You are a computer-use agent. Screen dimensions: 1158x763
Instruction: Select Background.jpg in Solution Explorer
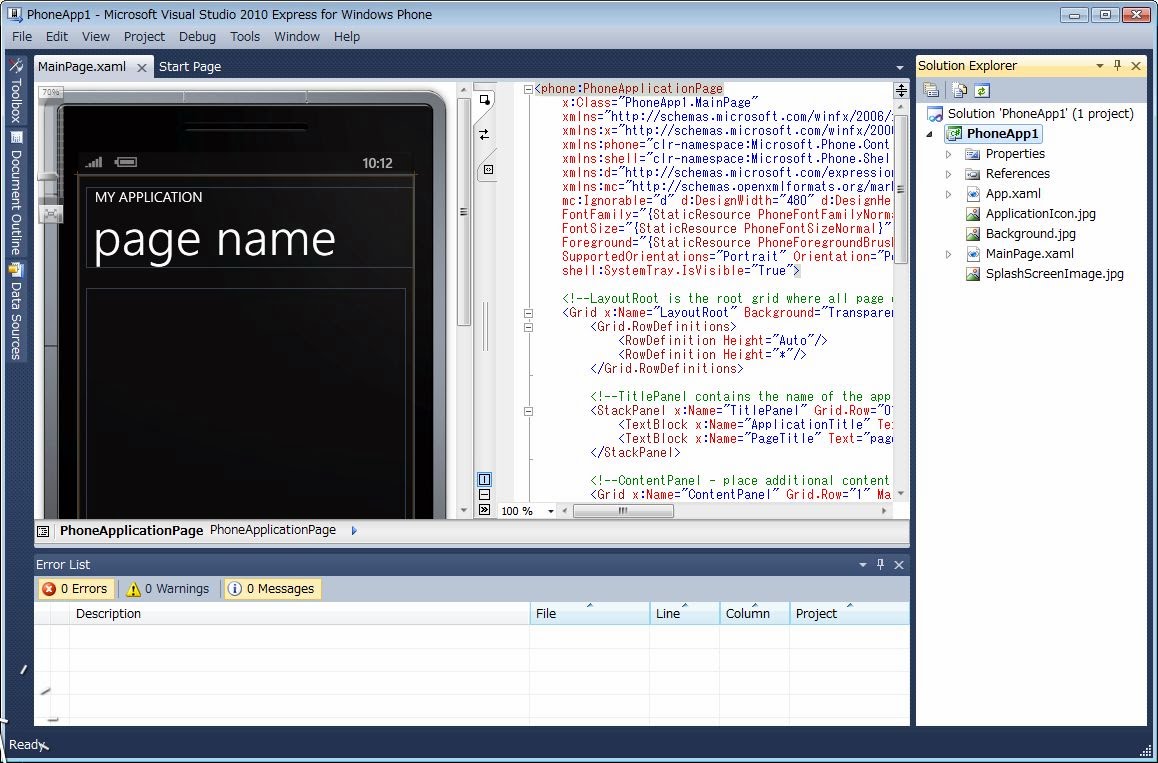pyautogui.click(x=1030, y=234)
